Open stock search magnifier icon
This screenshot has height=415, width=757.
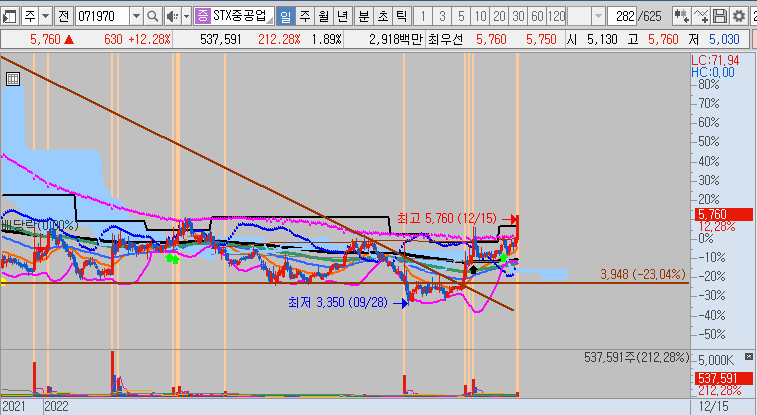(153, 16)
